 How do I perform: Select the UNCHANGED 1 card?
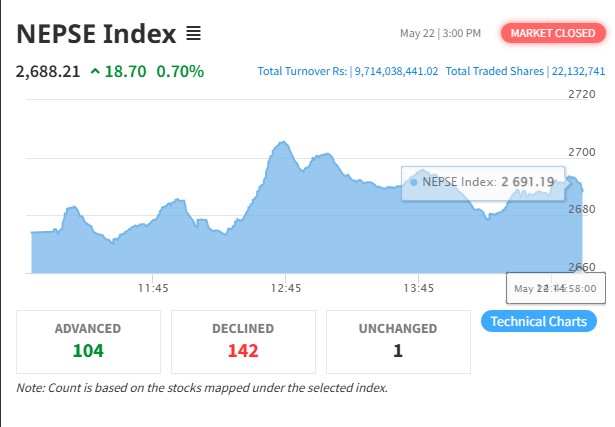point(398,340)
